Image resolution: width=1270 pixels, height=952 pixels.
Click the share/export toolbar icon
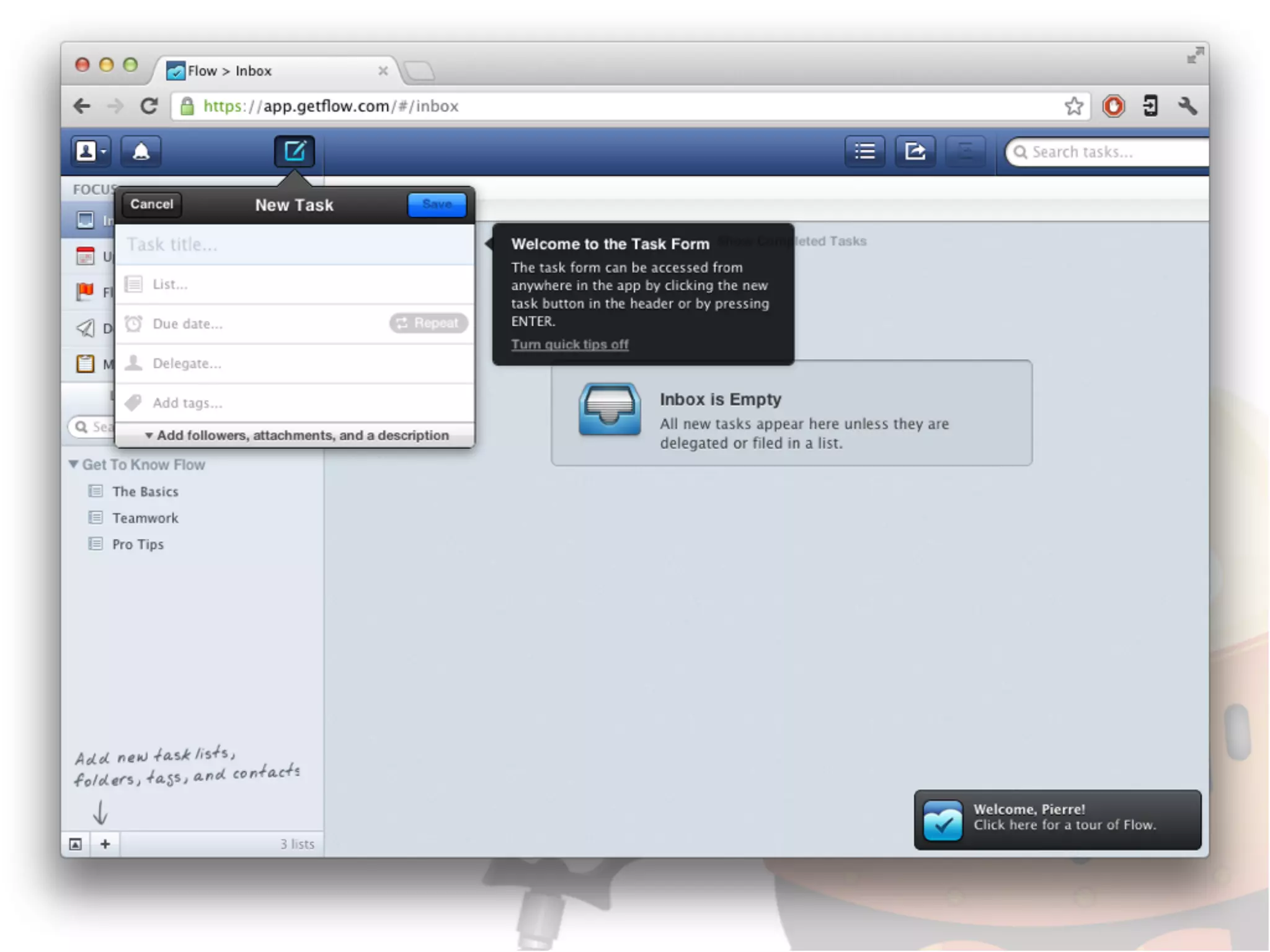pyautogui.click(x=915, y=151)
